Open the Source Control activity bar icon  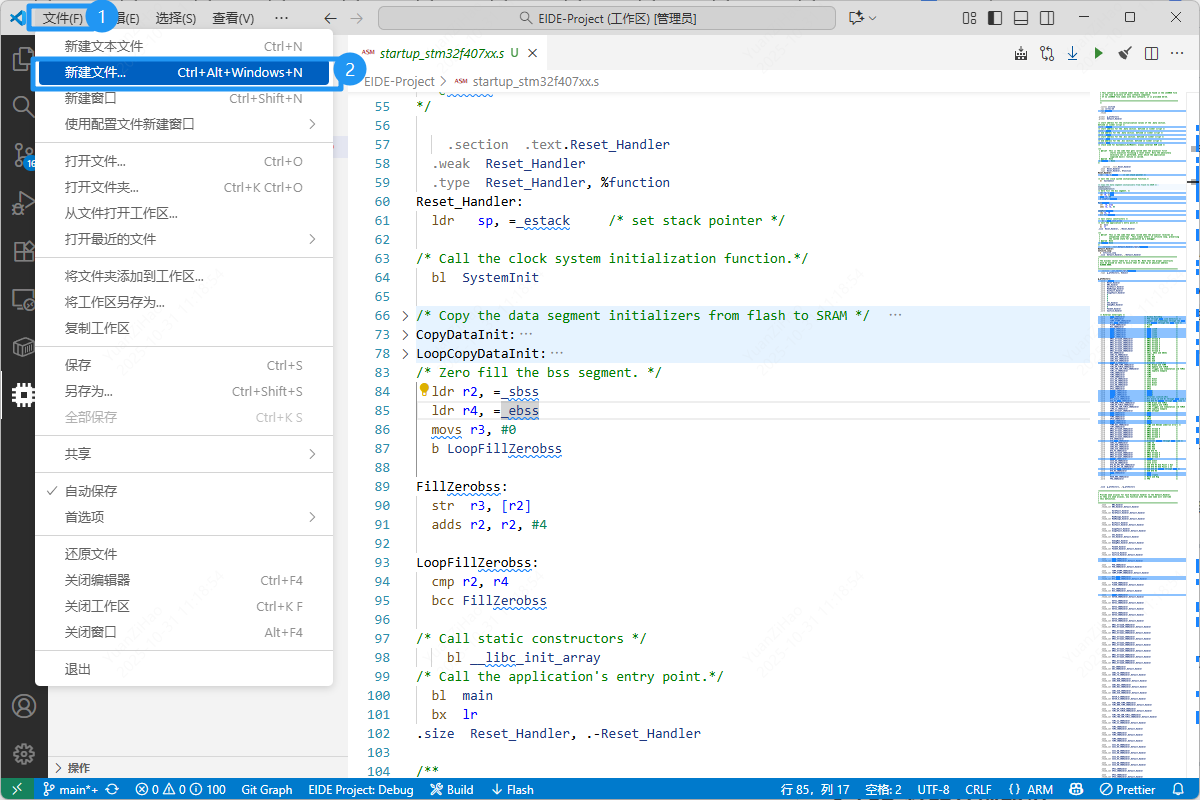click(x=23, y=154)
